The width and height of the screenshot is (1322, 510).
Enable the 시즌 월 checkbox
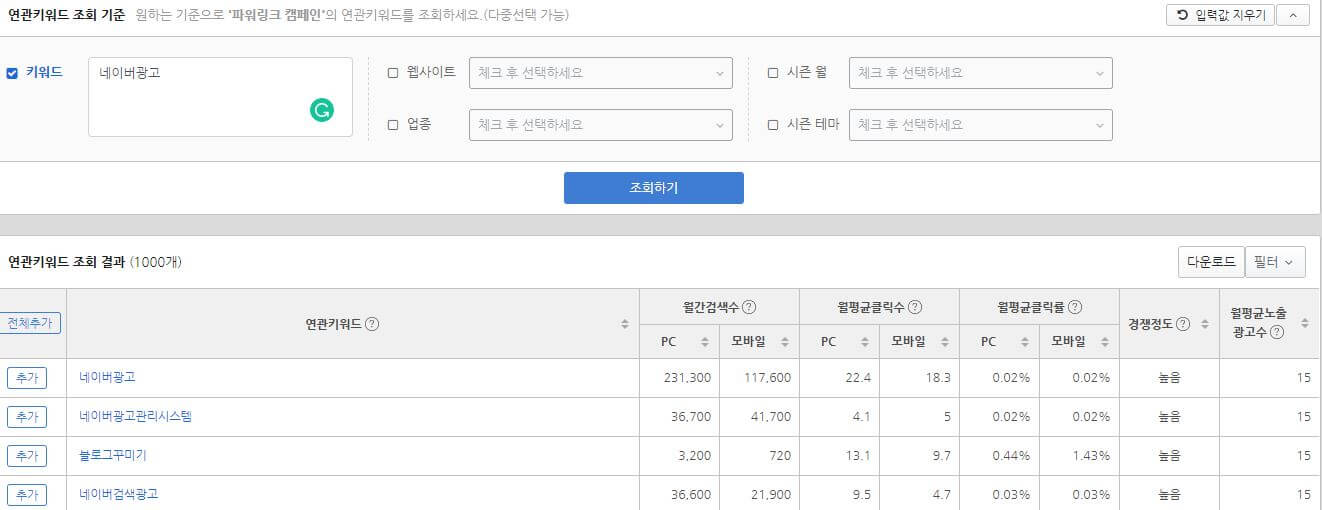773,72
